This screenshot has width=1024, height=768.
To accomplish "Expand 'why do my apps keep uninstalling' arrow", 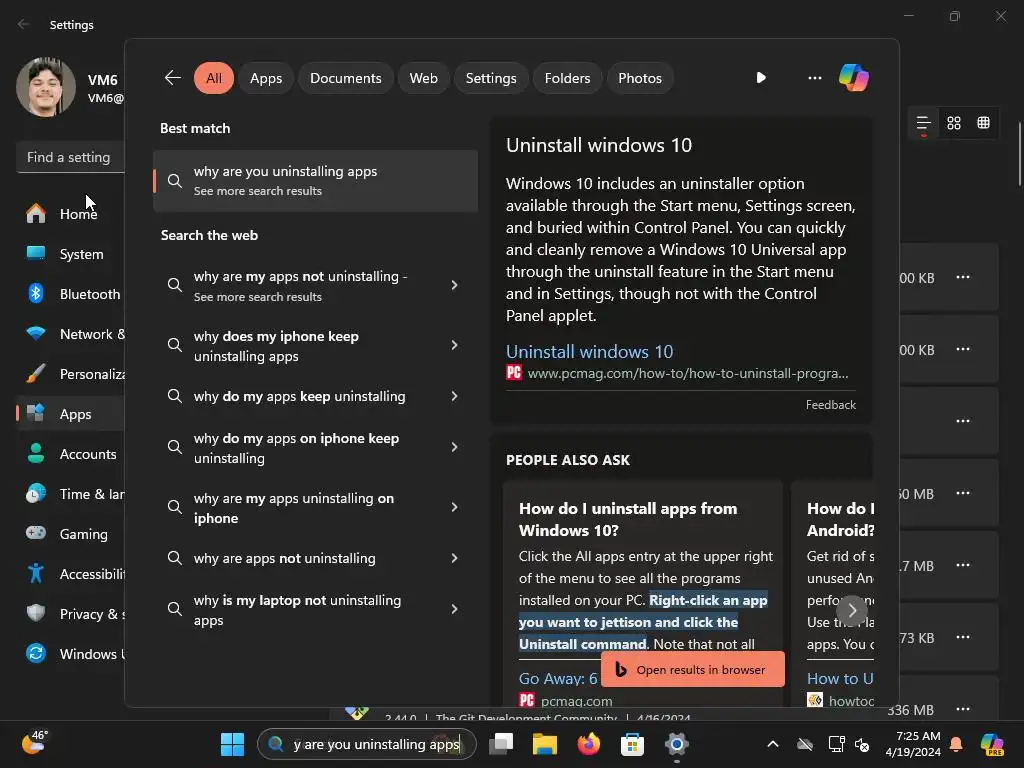I will [x=455, y=396].
